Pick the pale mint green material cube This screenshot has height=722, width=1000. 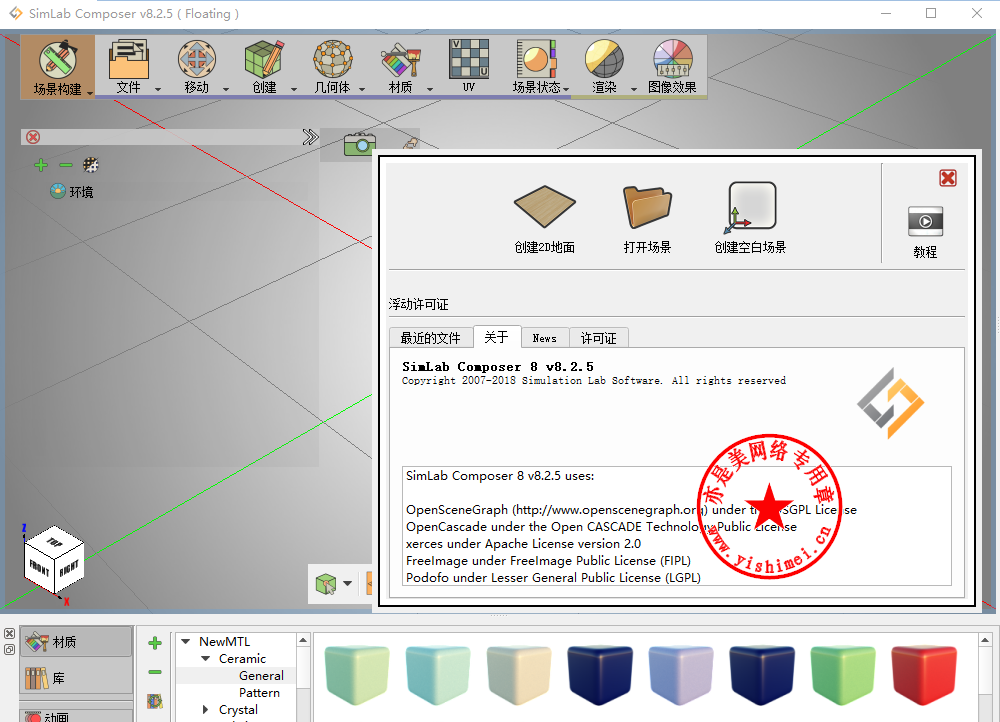357,675
